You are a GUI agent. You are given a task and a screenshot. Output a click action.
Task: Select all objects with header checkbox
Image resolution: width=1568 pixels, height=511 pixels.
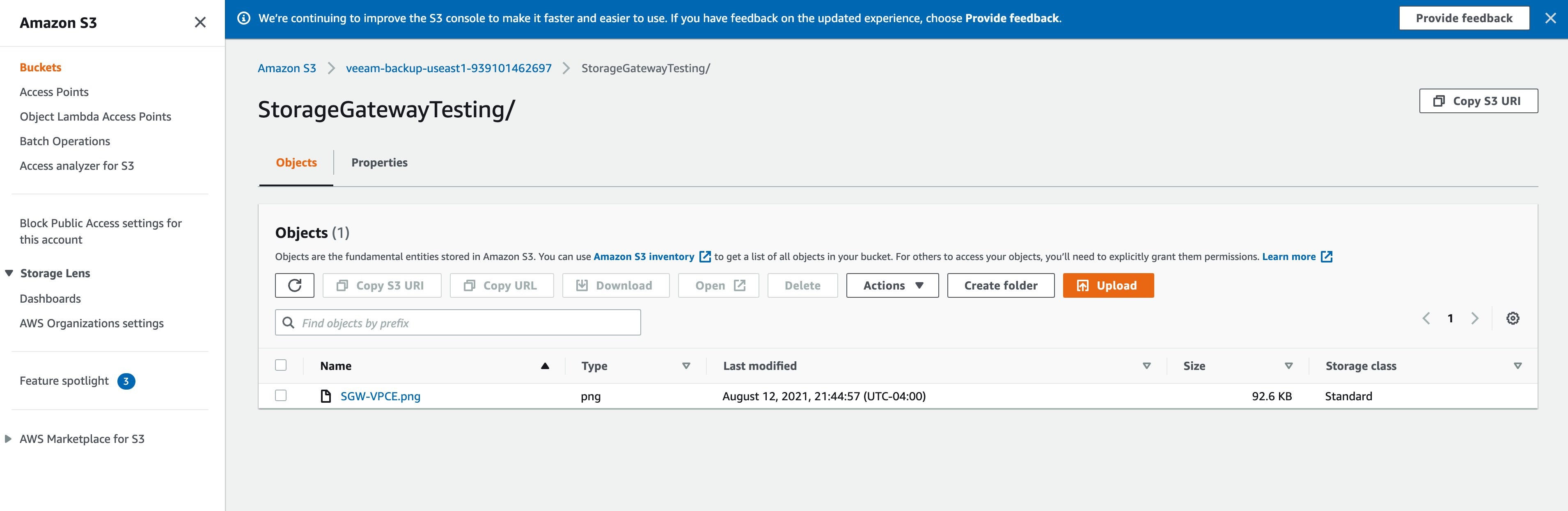tap(281, 365)
